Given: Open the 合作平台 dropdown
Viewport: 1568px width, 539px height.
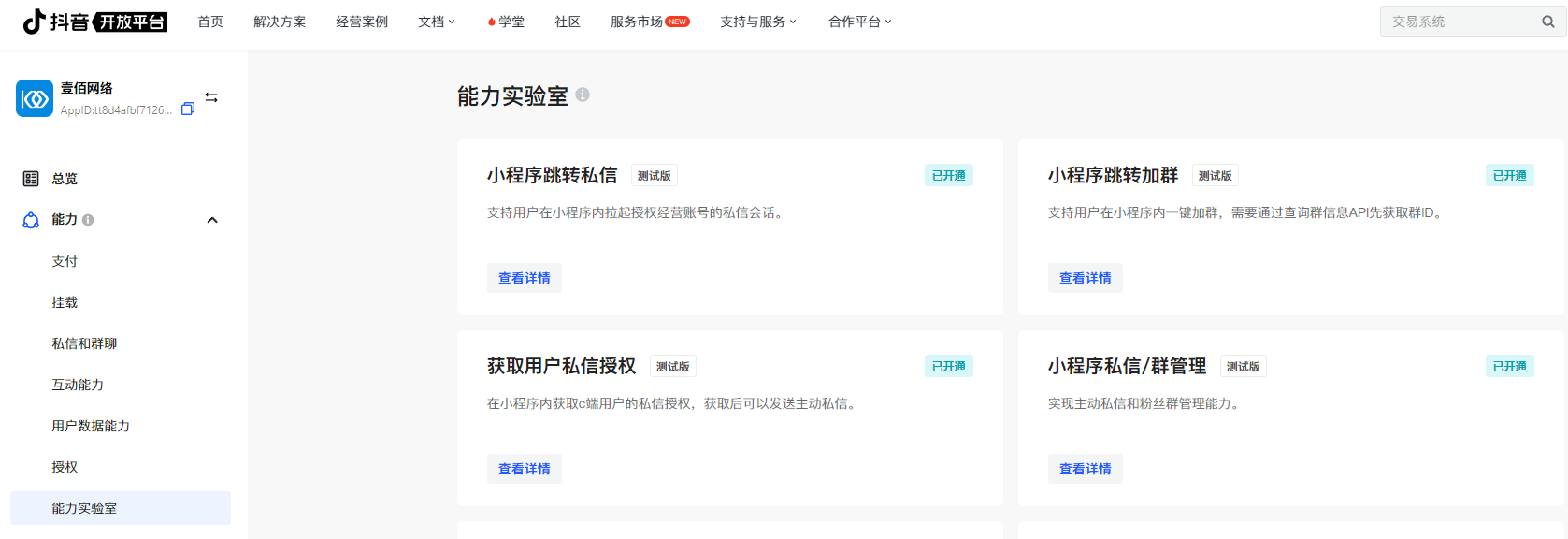Looking at the screenshot, I should tap(859, 22).
